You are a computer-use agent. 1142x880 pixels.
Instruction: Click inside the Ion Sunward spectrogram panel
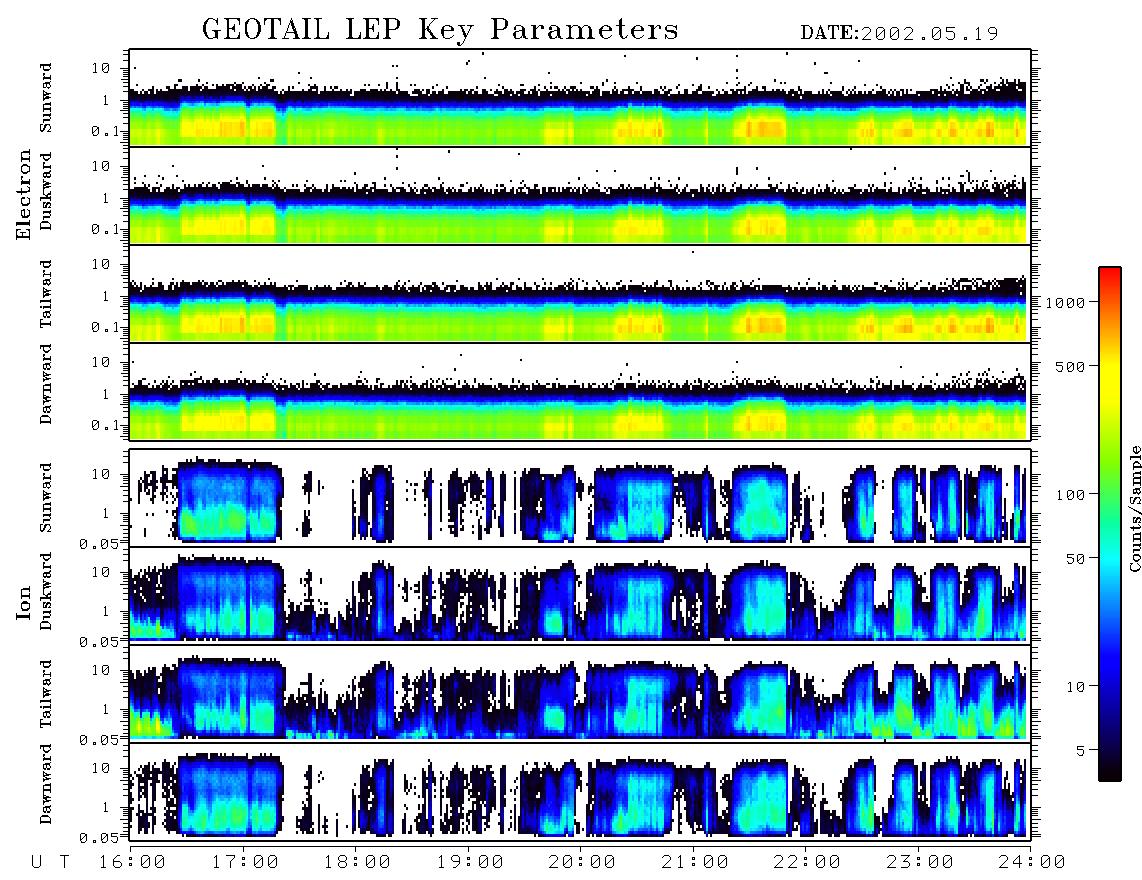[580, 497]
